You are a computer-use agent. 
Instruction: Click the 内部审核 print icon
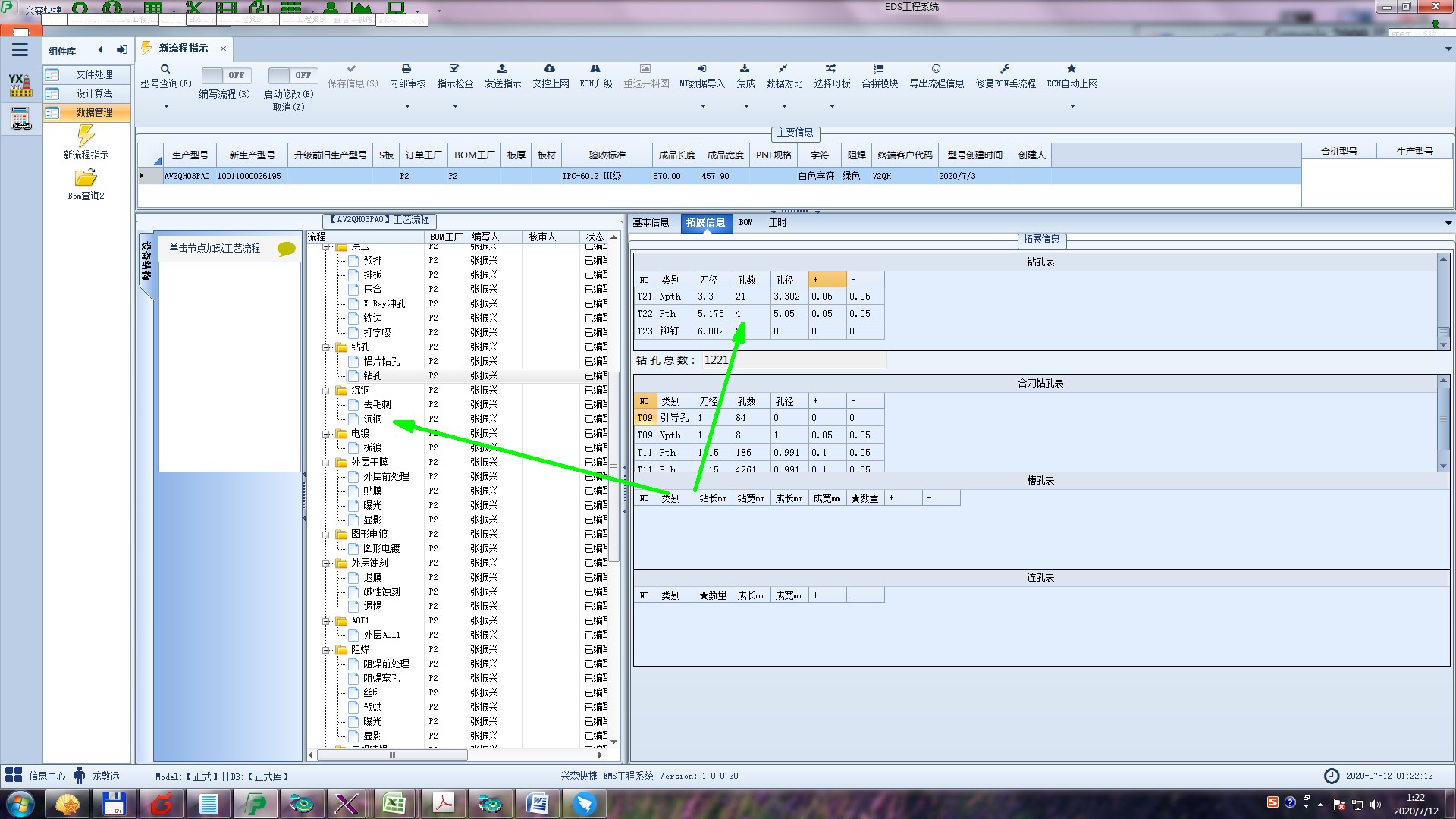(x=406, y=69)
